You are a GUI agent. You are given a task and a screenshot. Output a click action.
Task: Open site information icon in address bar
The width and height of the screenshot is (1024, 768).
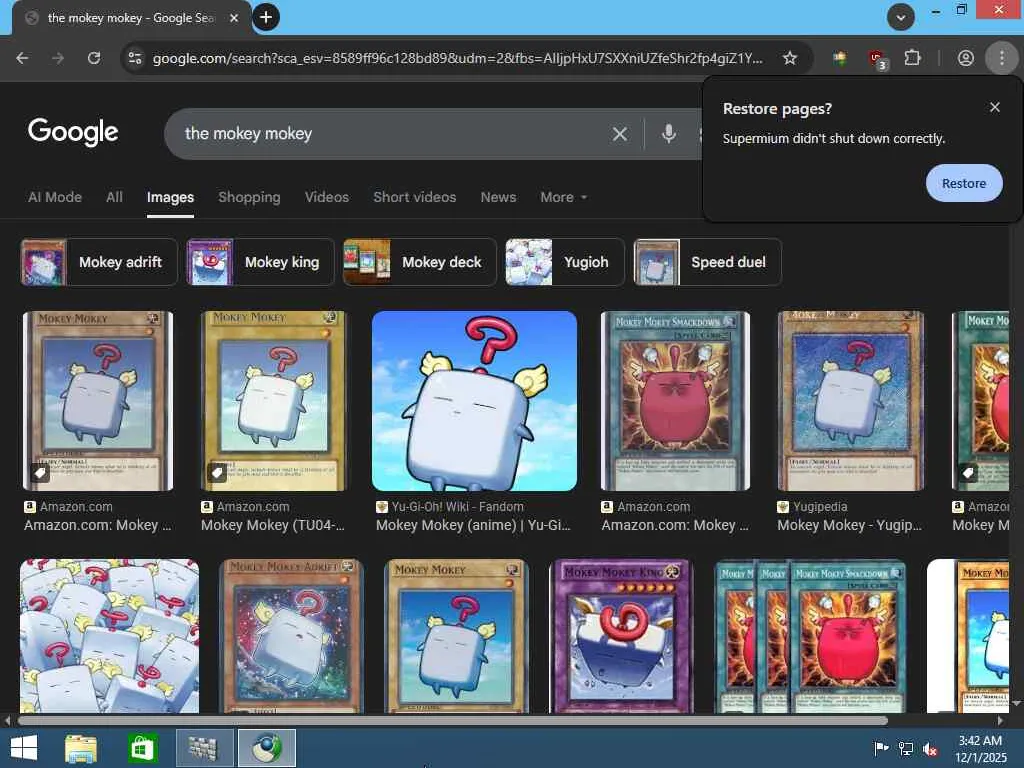135,58
